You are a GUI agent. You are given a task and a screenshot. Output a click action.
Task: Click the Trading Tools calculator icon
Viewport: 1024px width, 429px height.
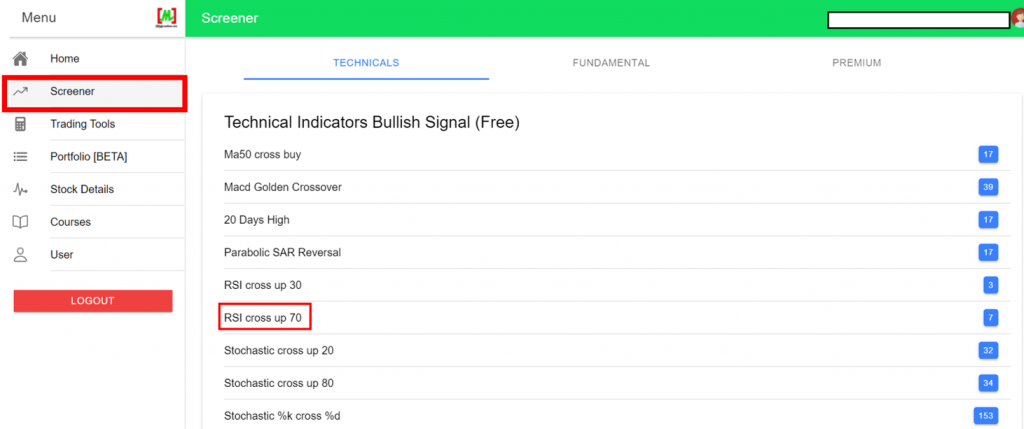pyautogui.click(x=20, y=124)
